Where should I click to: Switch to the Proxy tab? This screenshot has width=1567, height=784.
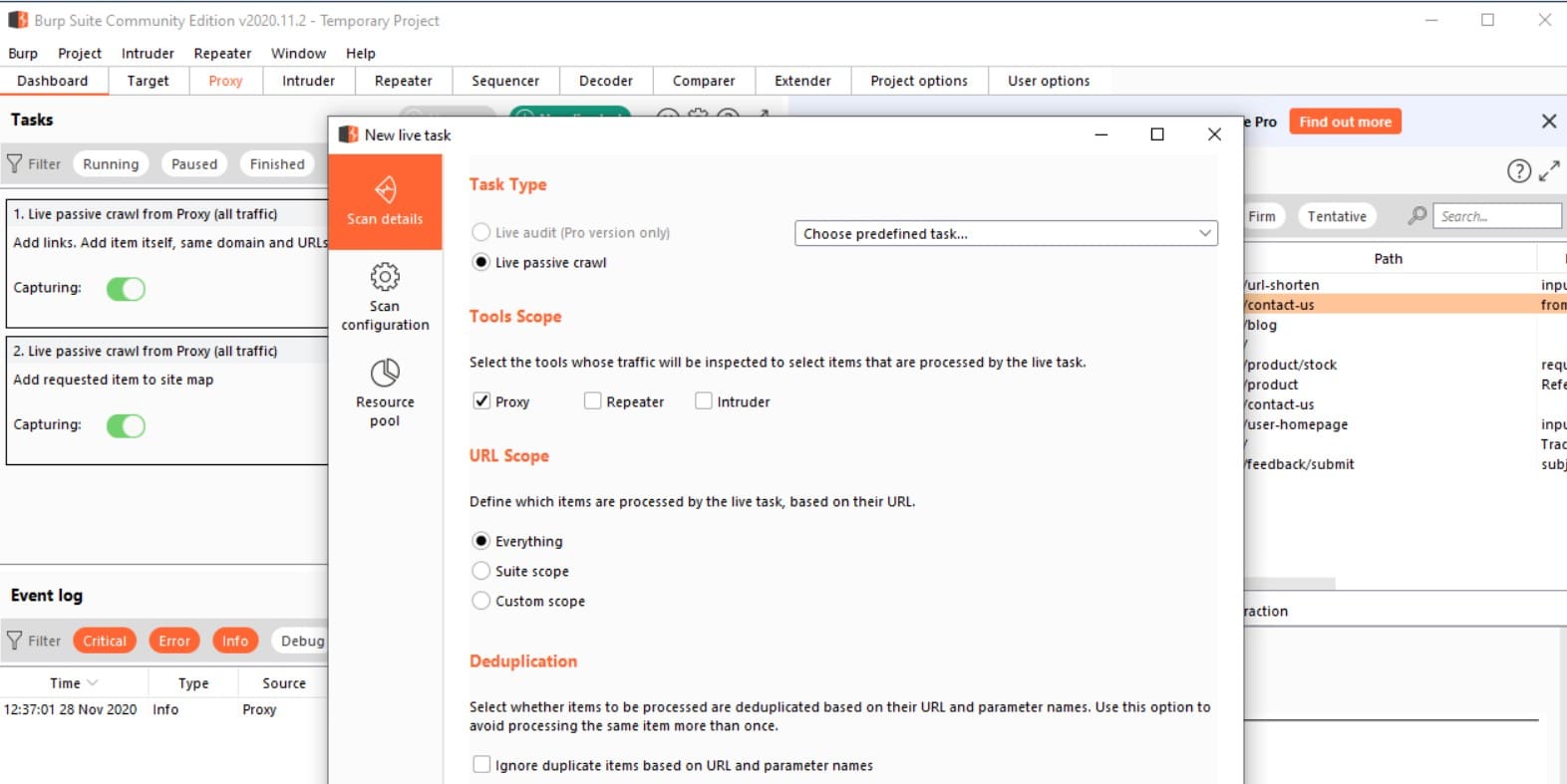point(225,81)
